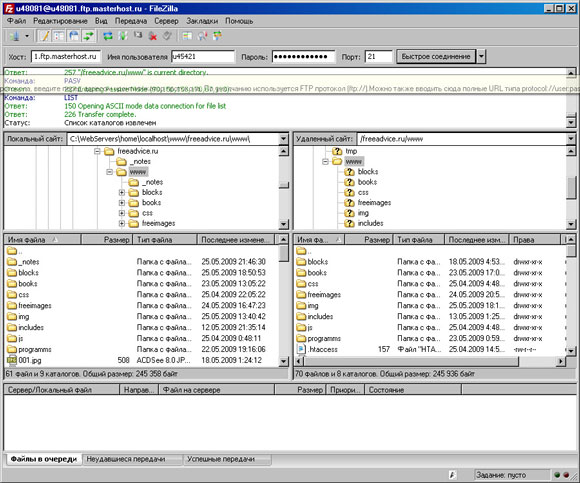
Task: Open the Сервер menu
Action: tap(166, 21)
